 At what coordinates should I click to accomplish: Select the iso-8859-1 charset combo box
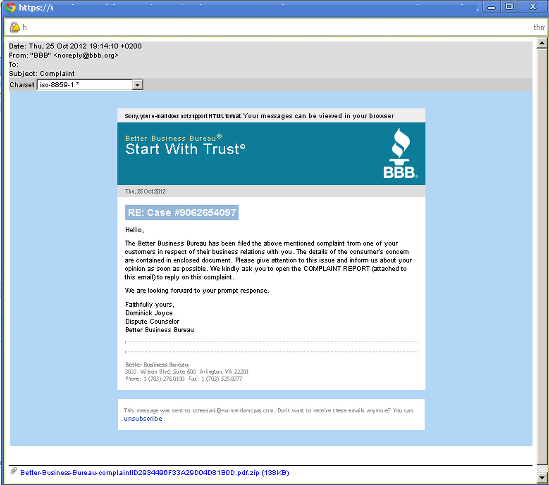[x=90, y=85]
